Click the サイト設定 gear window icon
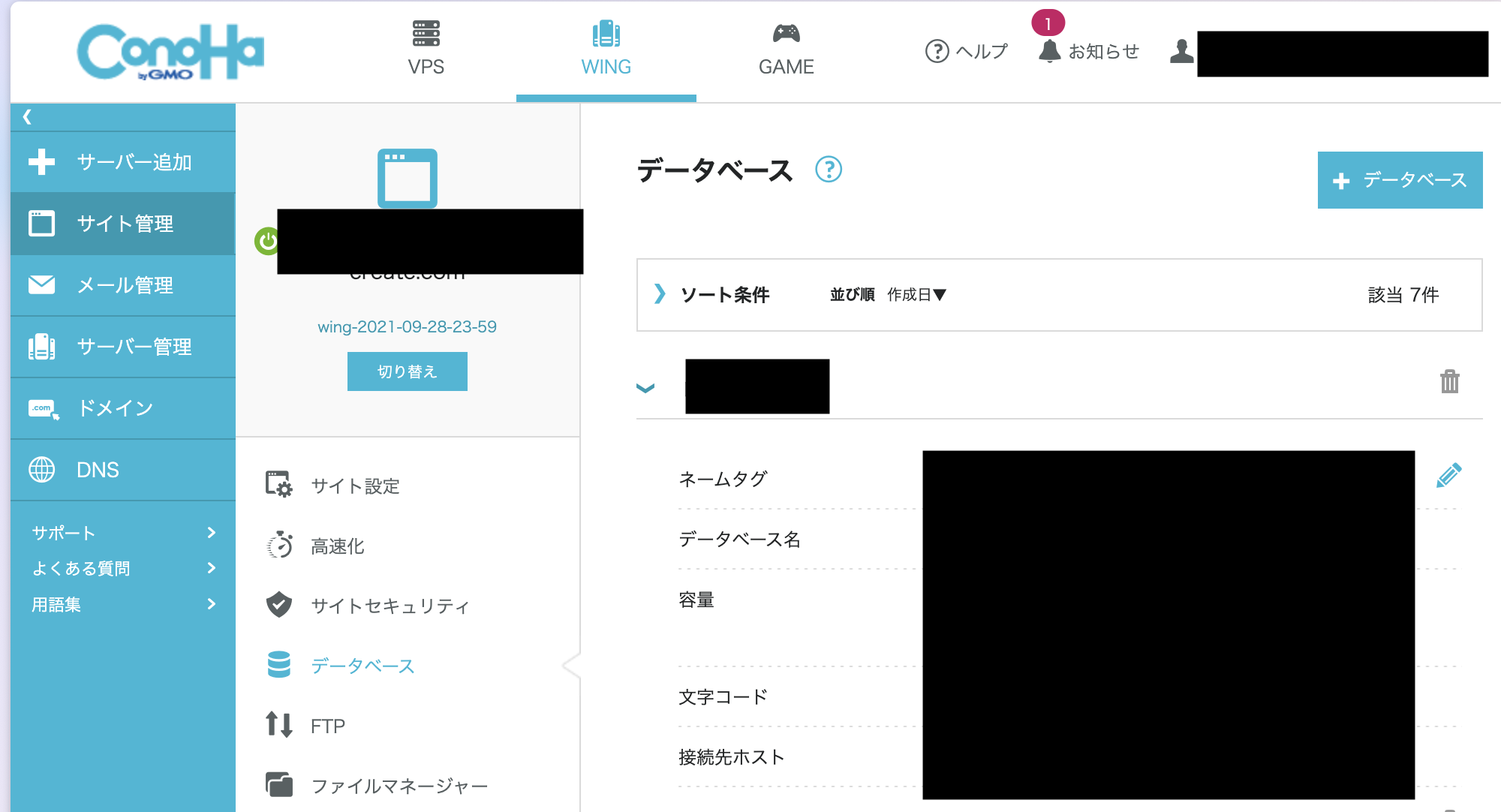 (278, 484)
